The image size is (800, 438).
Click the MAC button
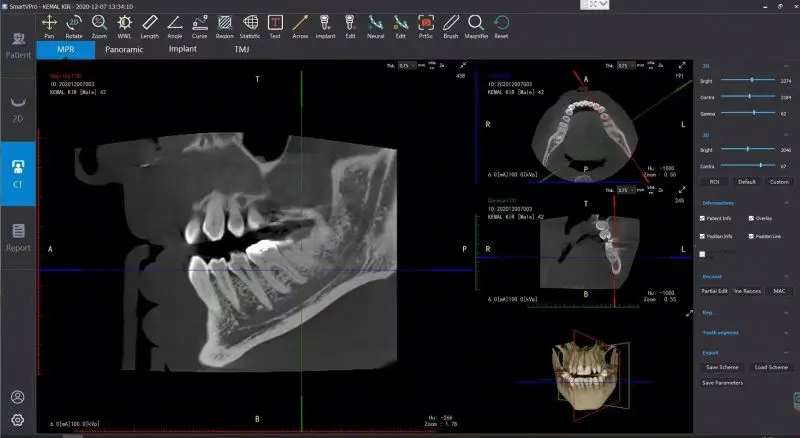click(x=779, y=291)
